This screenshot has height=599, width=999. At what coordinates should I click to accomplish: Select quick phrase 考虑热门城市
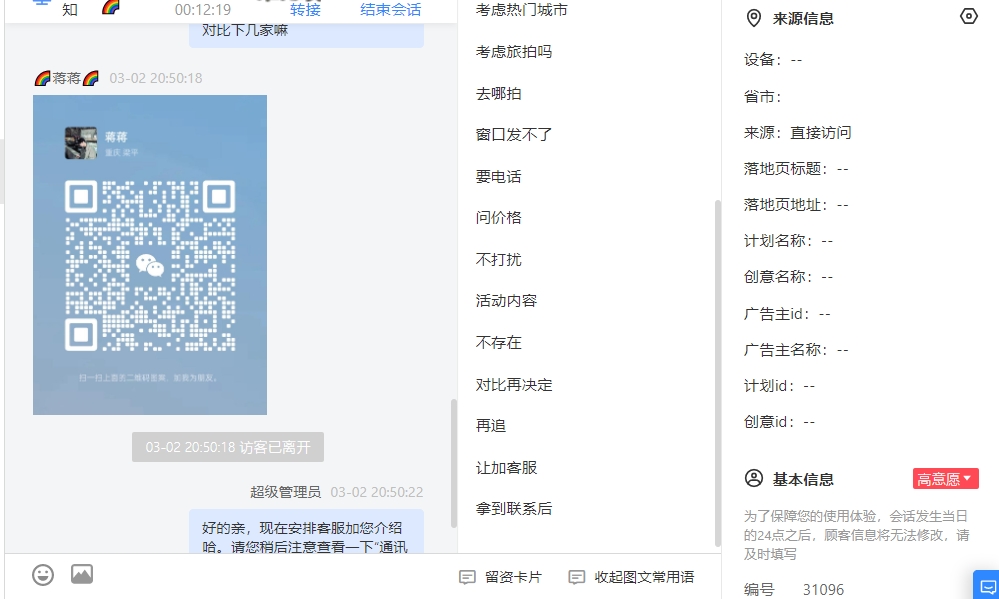(x=522, y=10)
